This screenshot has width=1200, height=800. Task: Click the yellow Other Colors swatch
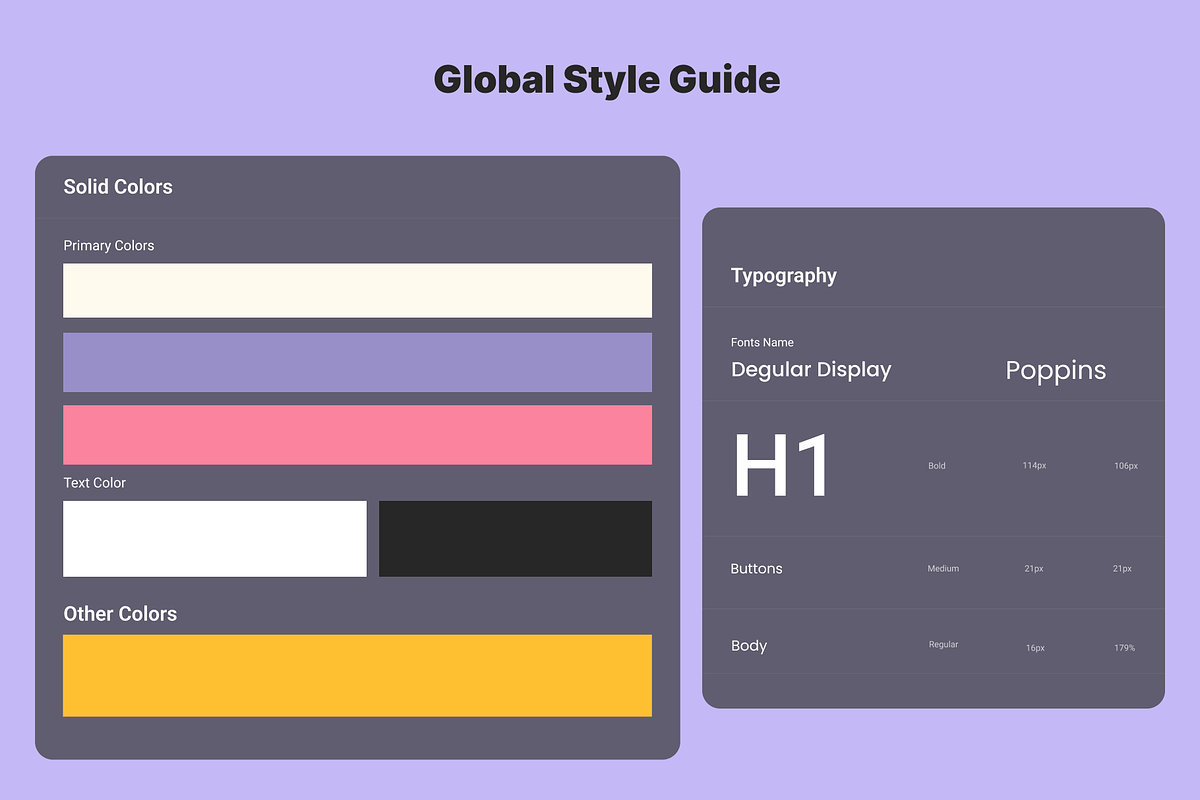pos(357,675)
